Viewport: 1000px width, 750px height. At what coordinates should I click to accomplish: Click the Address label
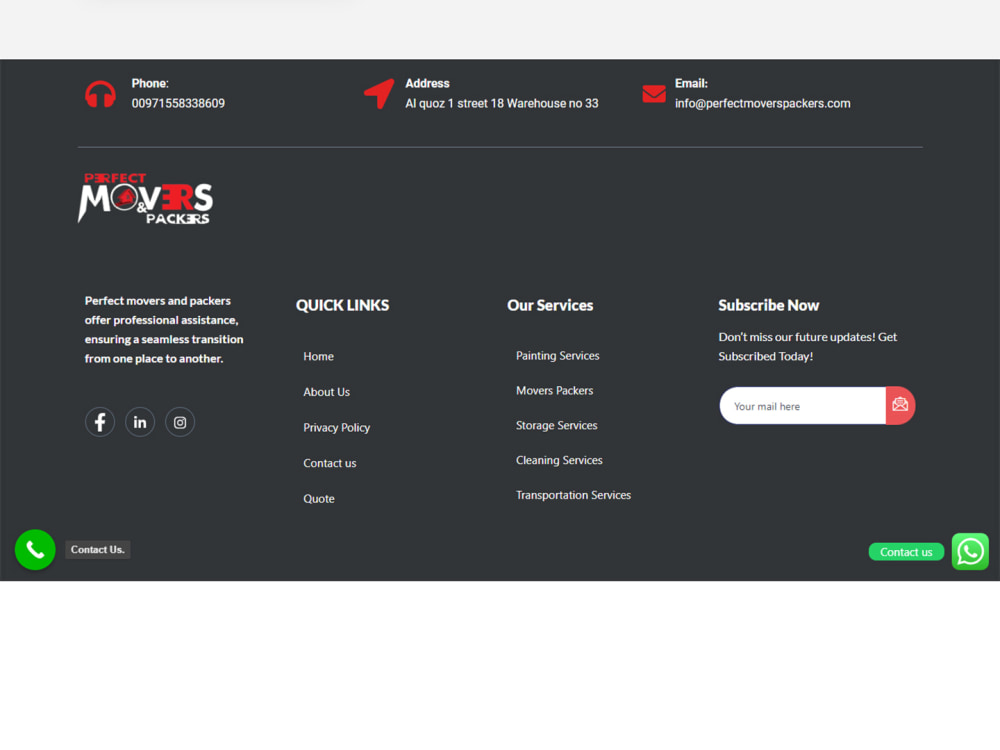point(427,84)
